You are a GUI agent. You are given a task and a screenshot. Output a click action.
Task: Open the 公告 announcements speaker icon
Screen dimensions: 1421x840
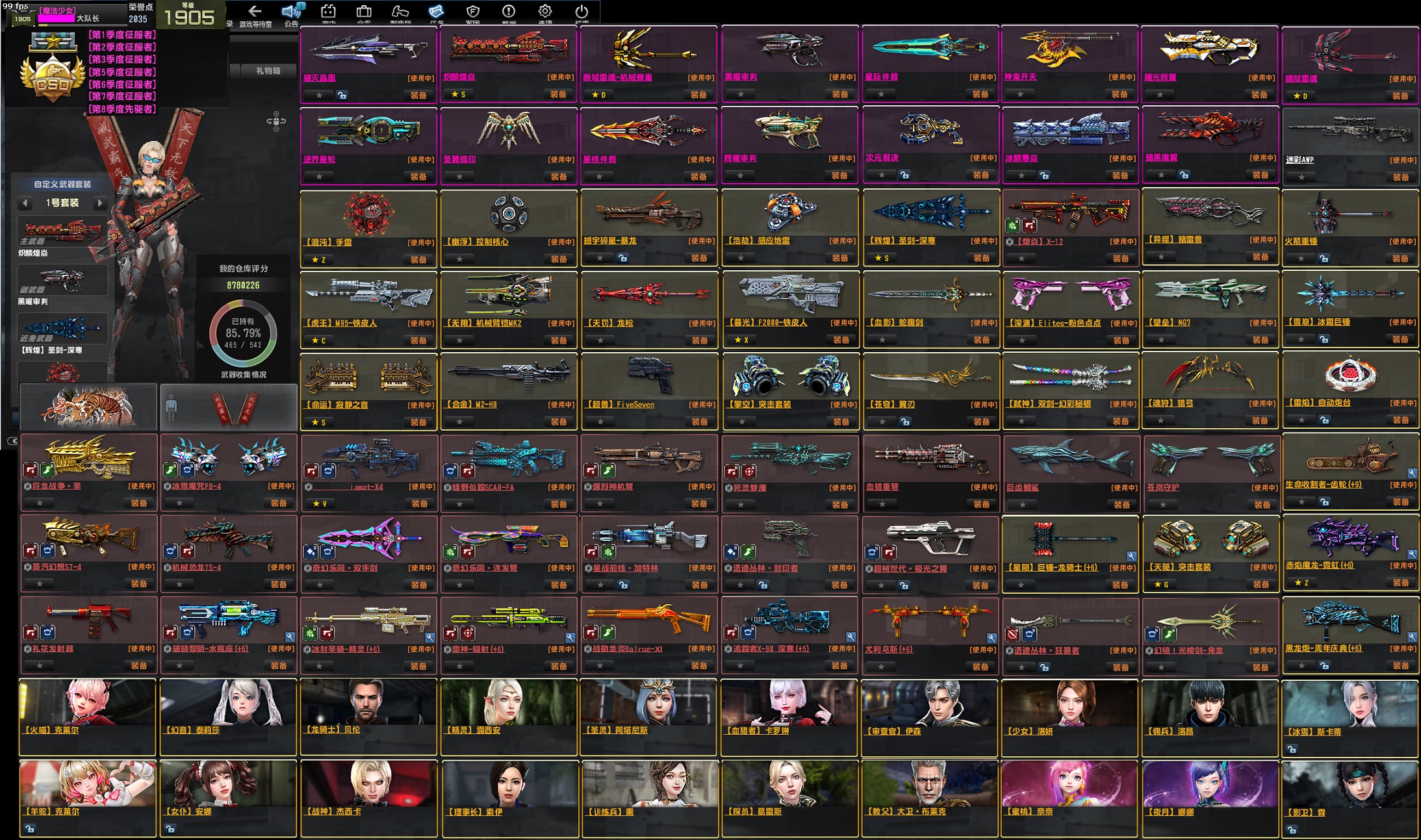290,12
